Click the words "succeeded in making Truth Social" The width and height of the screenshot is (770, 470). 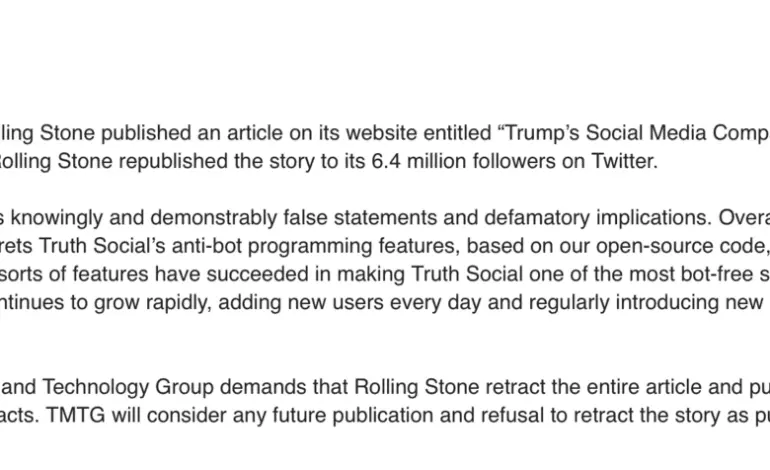pos(364,274)
